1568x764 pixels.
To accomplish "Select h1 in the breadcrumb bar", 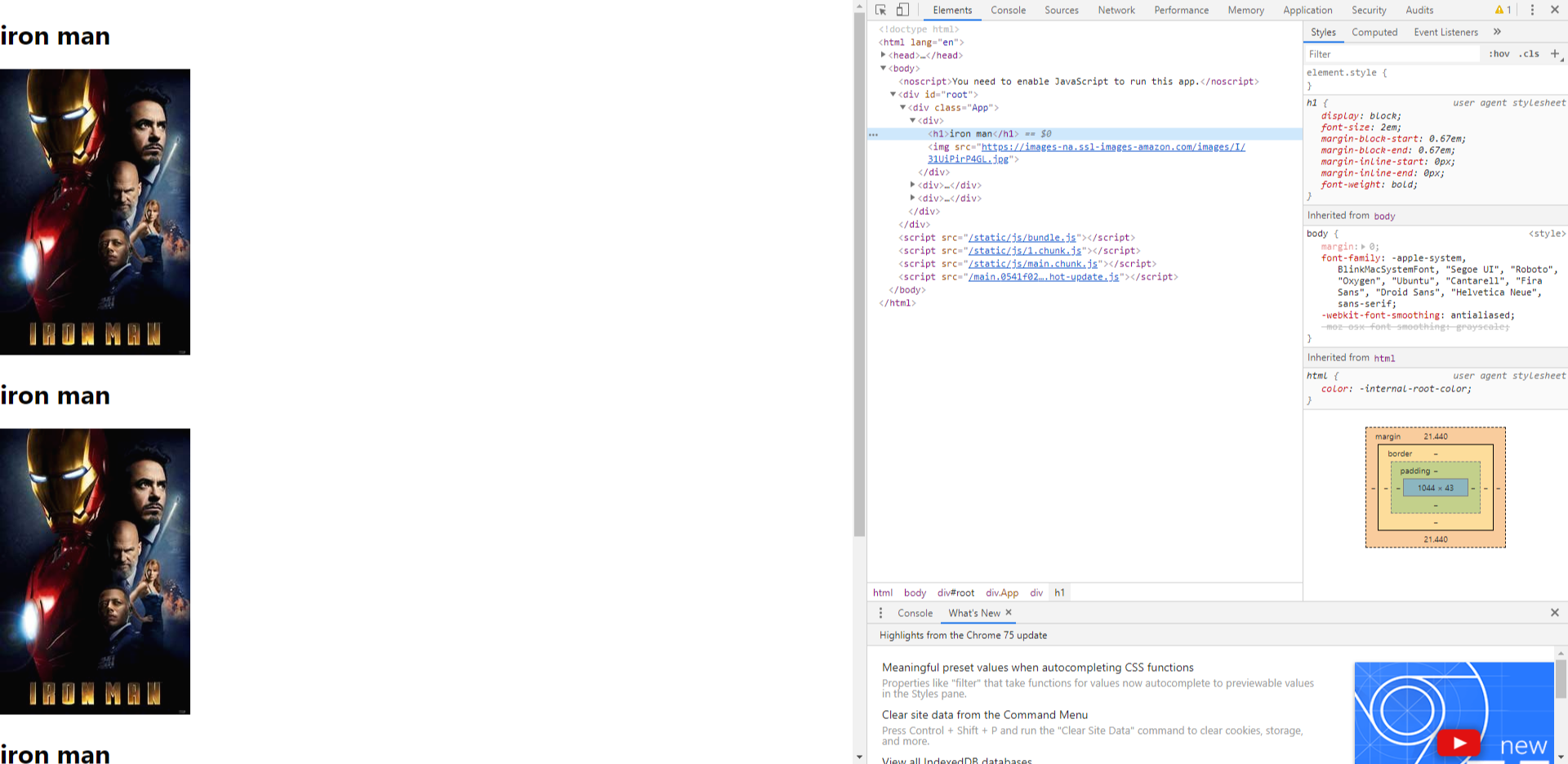I will click(x=1059, y=592).
